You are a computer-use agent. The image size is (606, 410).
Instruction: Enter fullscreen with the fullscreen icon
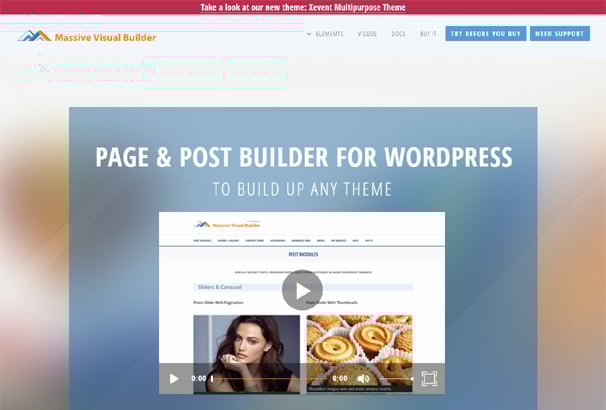429,379
